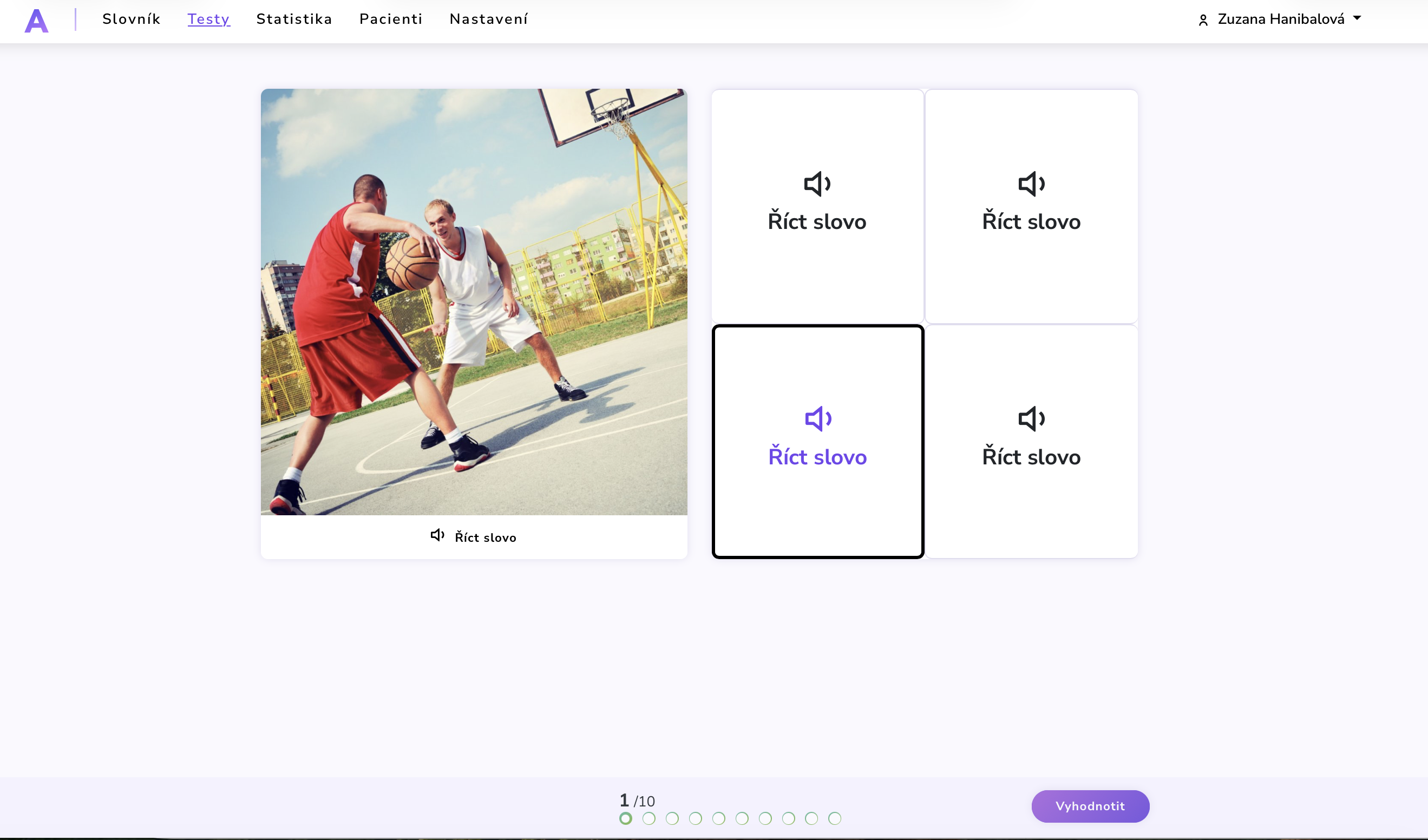Play audio in bottom-right answer card
Screen dimensions: 1428x840
pyautogui.click(x=1031, y=419)
